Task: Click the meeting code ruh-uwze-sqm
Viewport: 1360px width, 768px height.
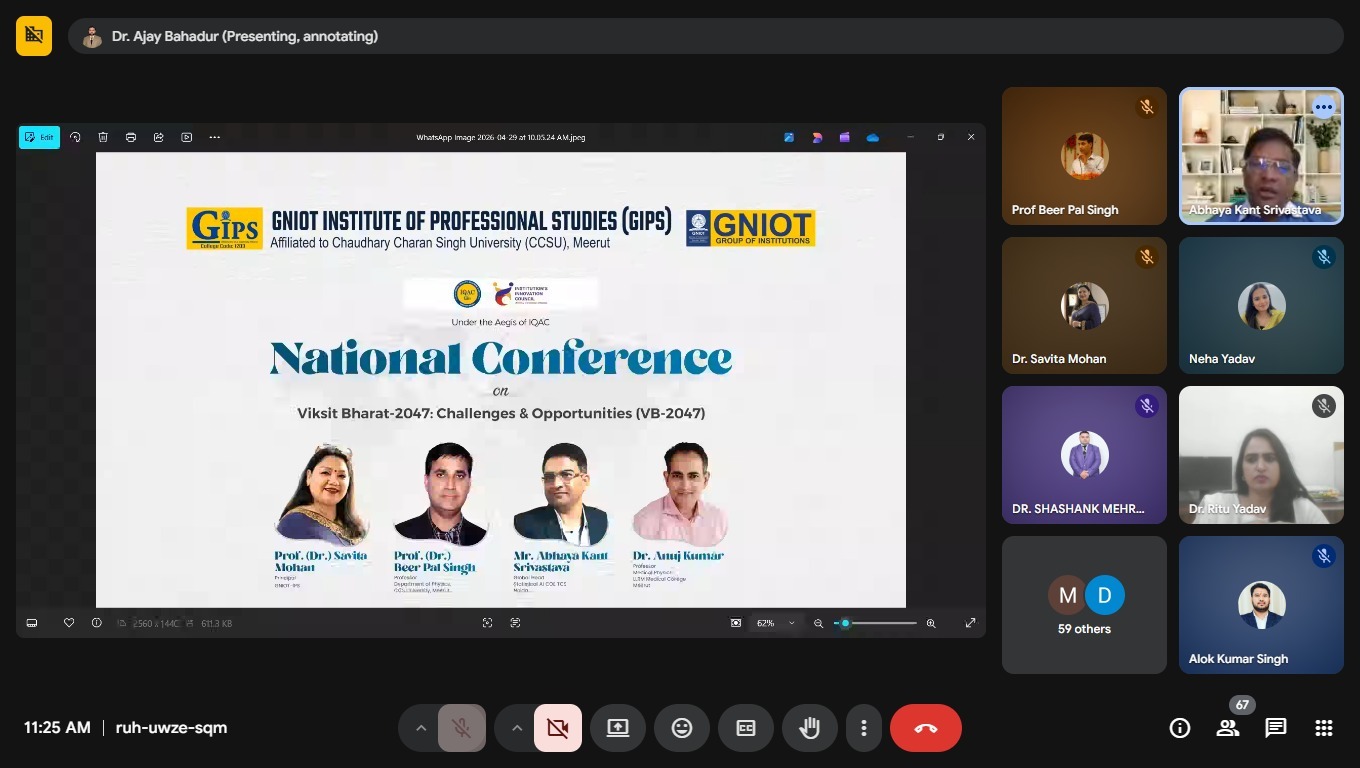Action: click(x=172, y=728)
